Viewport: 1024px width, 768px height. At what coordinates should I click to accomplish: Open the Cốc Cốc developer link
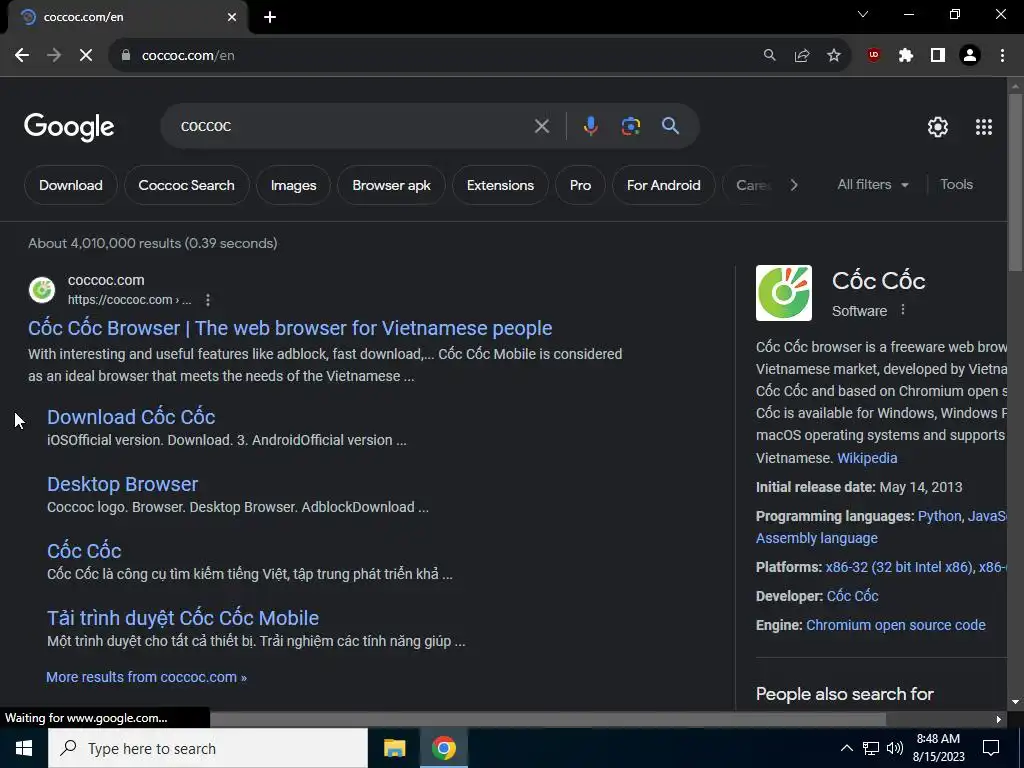[x=852, y=596]
